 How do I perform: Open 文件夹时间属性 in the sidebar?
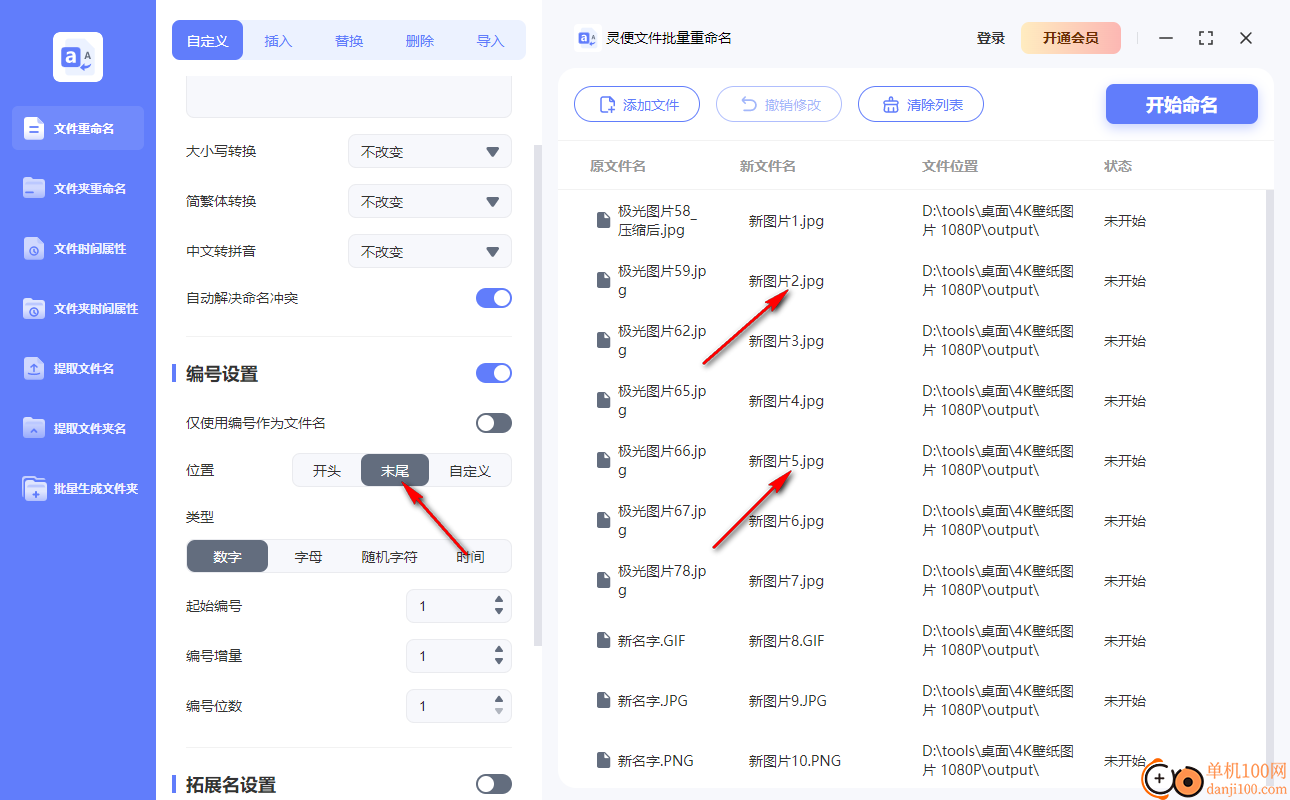(x=78, y=308)
